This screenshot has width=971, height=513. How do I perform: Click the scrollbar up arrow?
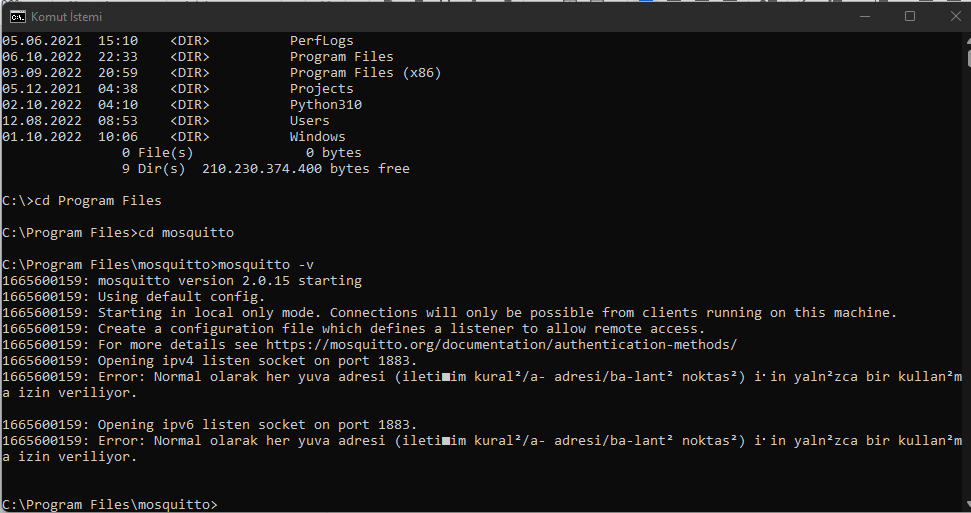click(x=968, y=39)
